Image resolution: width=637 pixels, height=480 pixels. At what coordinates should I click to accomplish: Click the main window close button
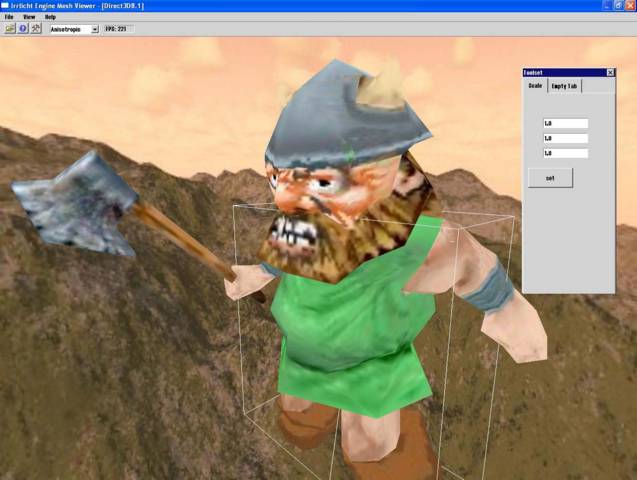coord(632,5)
